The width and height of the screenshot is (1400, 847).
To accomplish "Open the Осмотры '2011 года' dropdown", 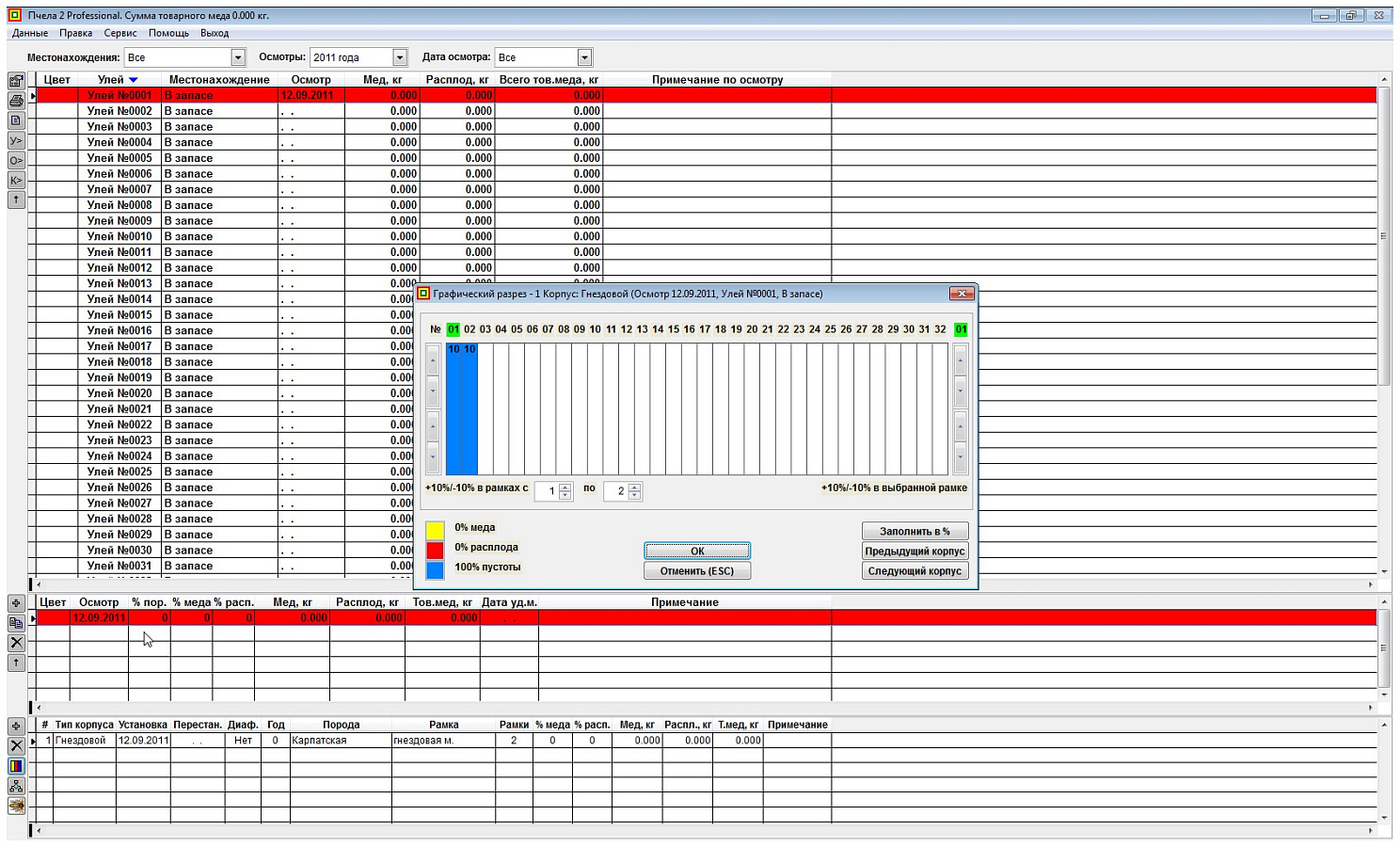I will (400, 57).
